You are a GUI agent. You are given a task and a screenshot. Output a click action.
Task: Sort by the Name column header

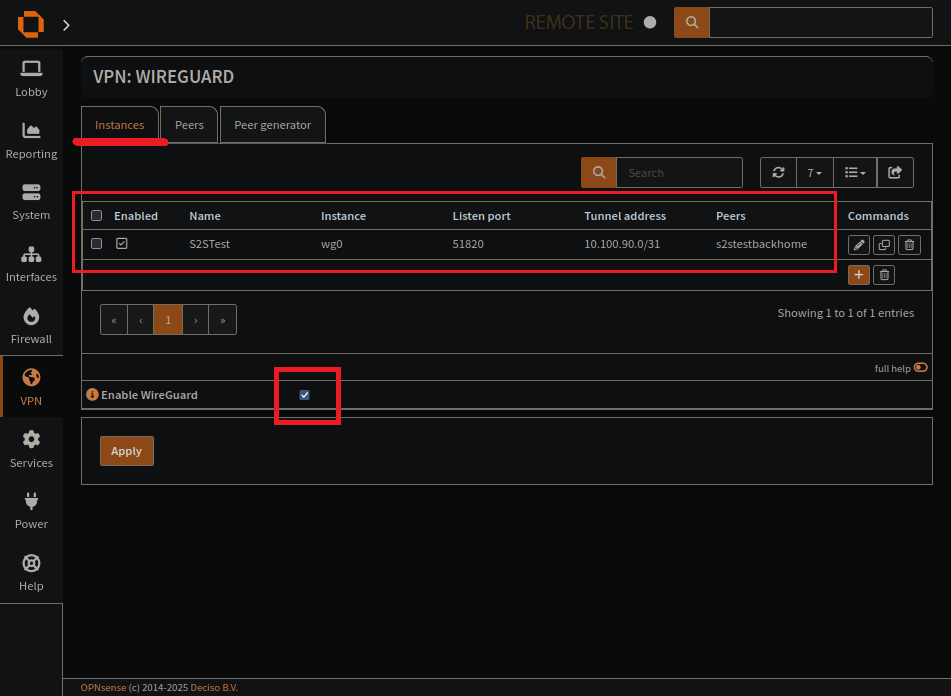(205, 216)
